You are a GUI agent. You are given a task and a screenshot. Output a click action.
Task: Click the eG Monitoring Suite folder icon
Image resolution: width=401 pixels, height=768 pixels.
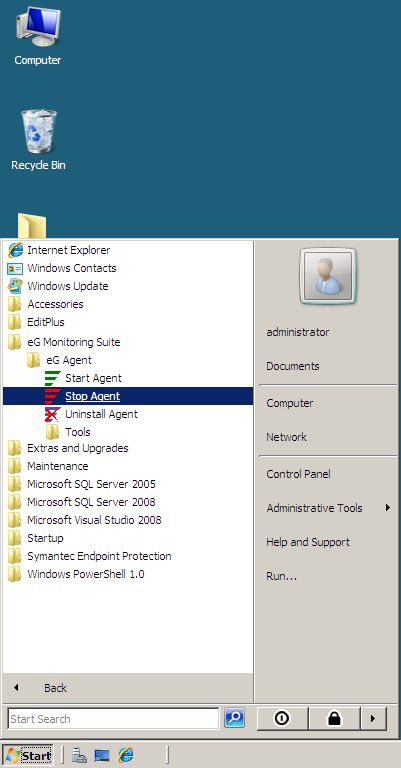click(15, 342)
